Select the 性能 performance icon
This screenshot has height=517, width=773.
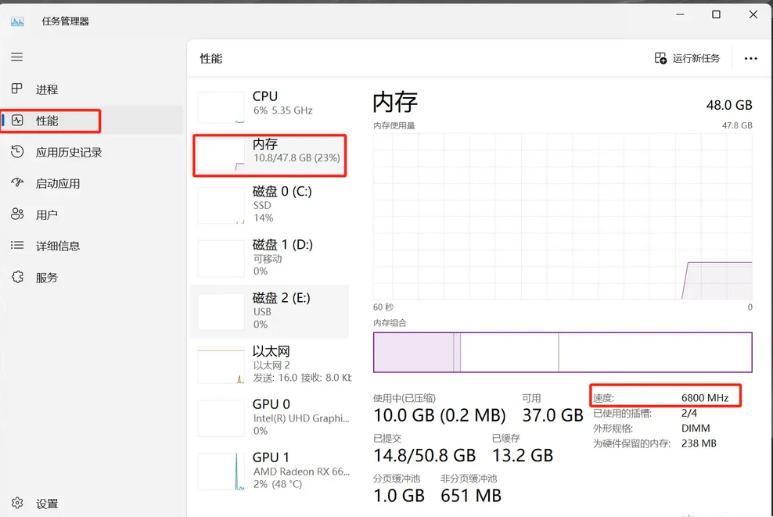click(17, 120)
